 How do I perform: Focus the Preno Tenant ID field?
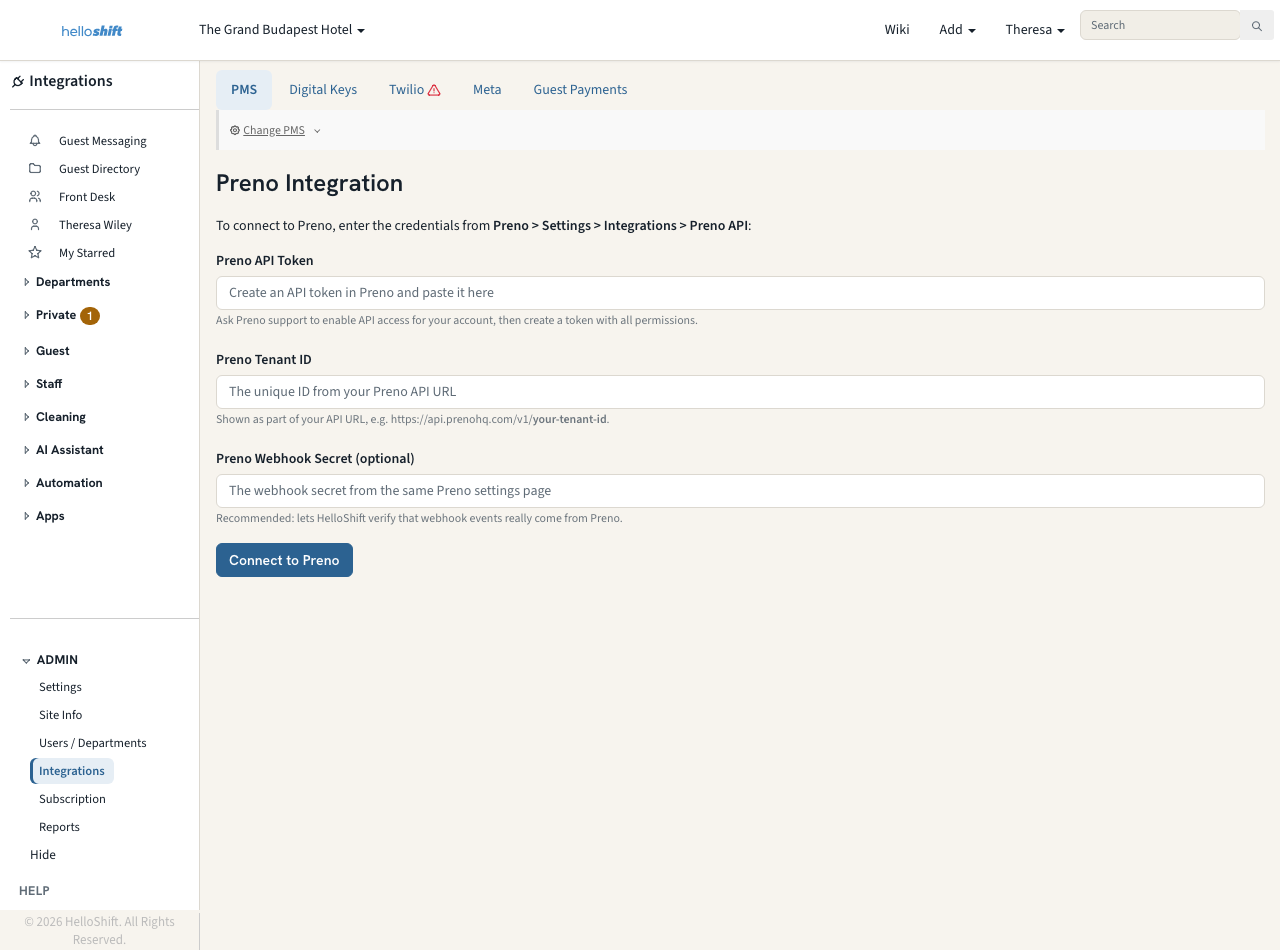(740, 392)
